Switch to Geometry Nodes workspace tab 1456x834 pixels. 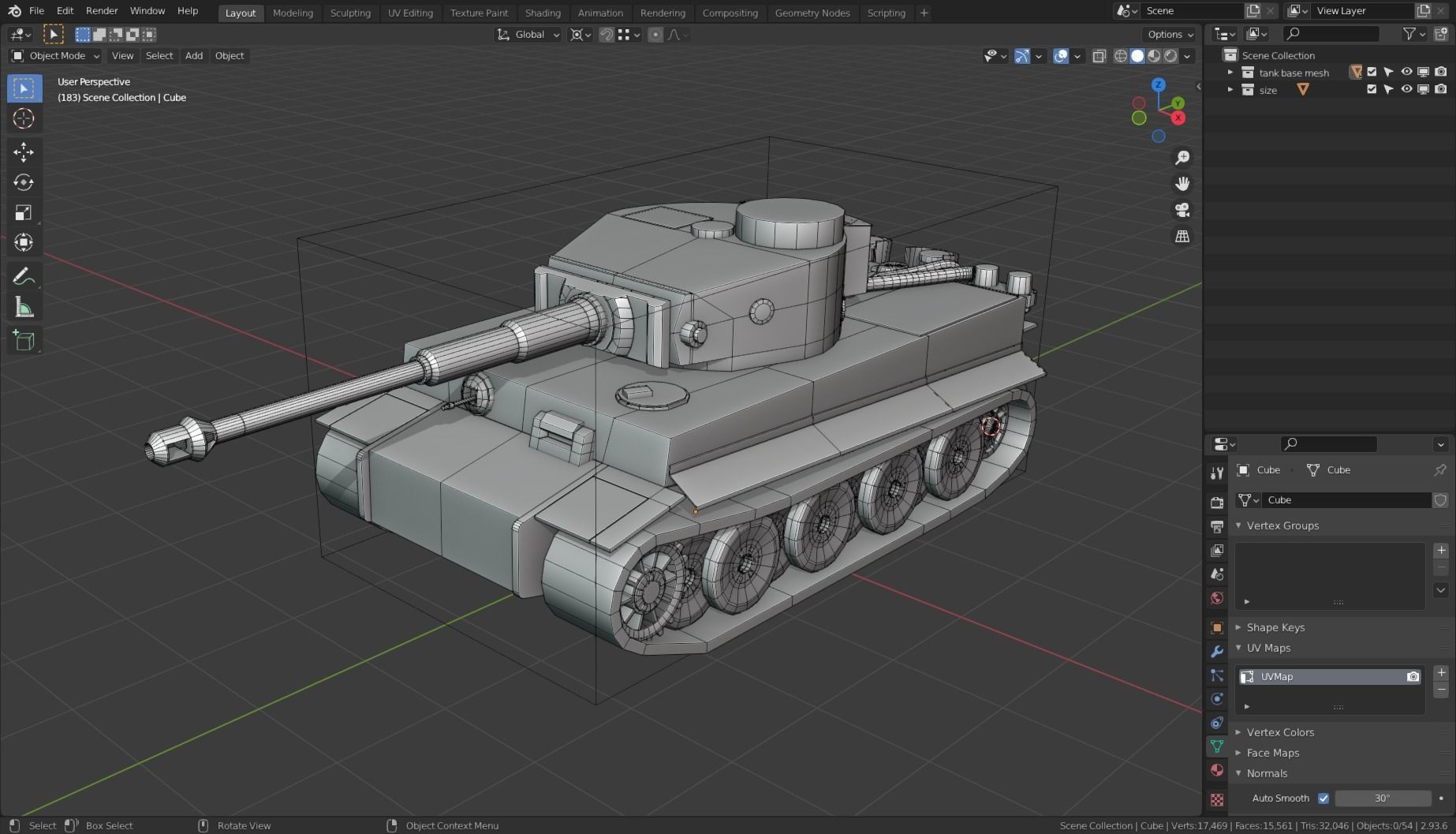(x=812, y=13)
